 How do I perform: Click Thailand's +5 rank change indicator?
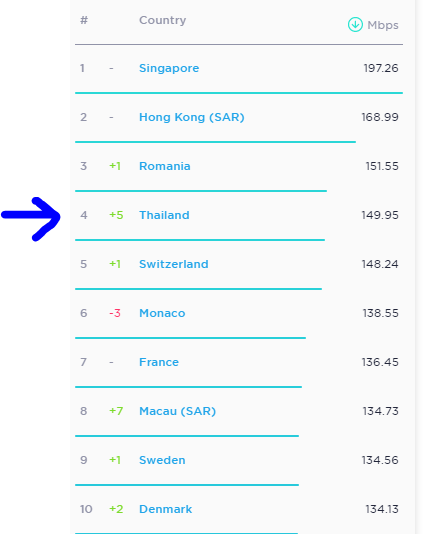point(116,215)
